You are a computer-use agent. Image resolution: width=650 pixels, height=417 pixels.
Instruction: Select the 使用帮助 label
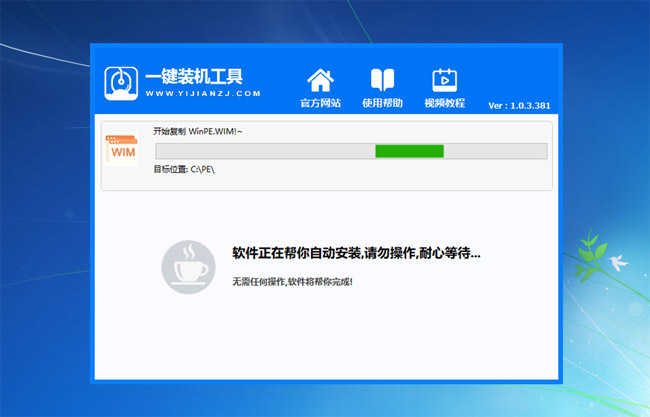pyautogui.click(x=382, y=103)
